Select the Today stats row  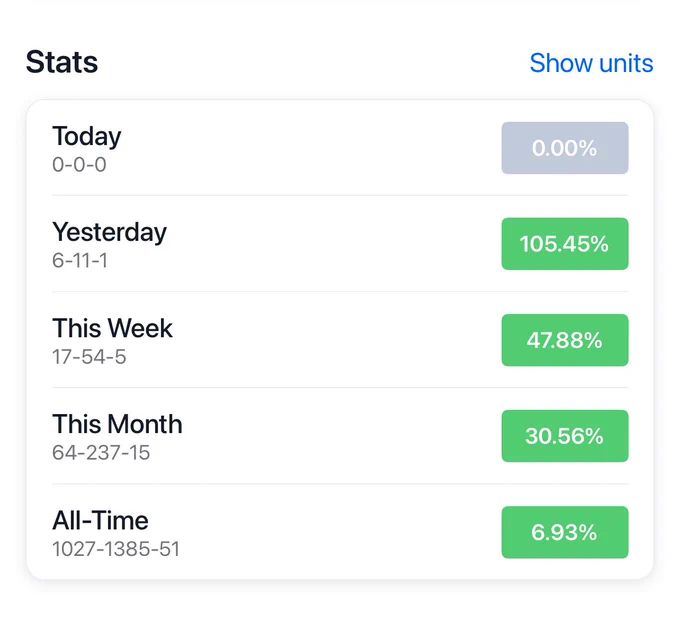coord(340,148)
